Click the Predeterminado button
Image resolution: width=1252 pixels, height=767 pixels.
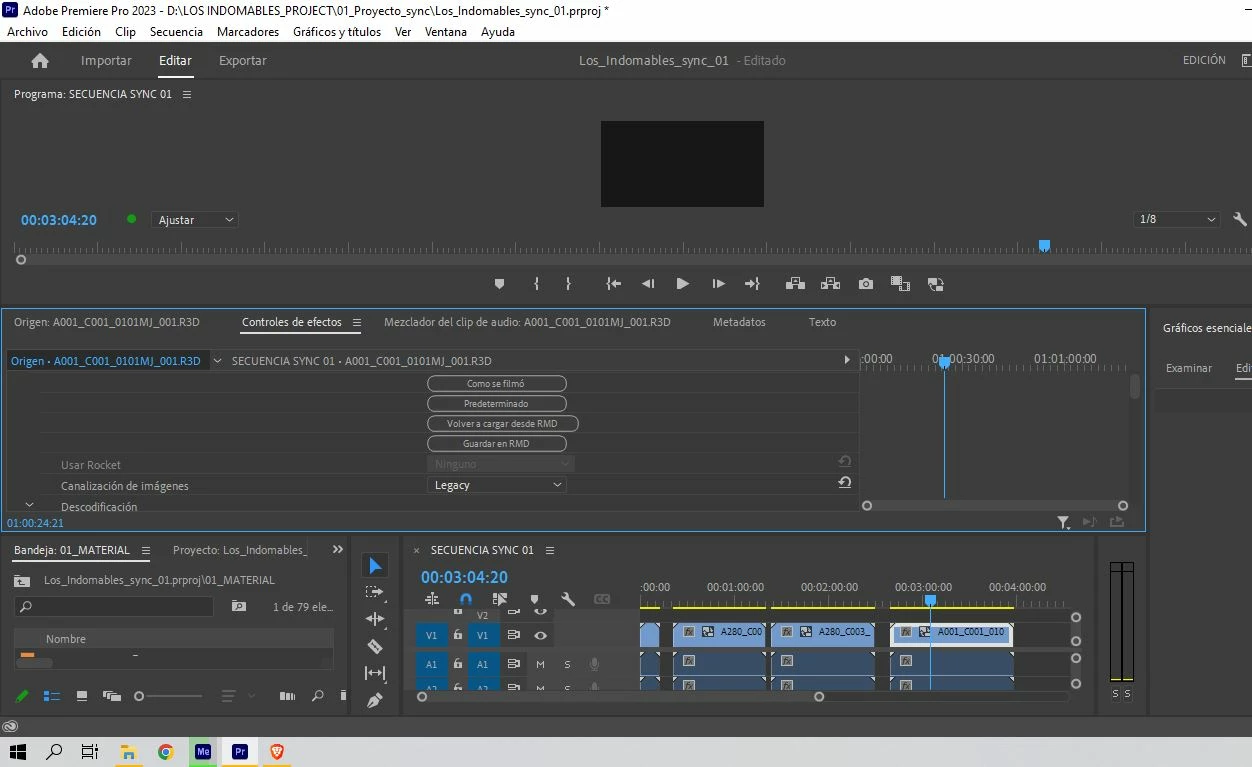click(x=497, y=404)
